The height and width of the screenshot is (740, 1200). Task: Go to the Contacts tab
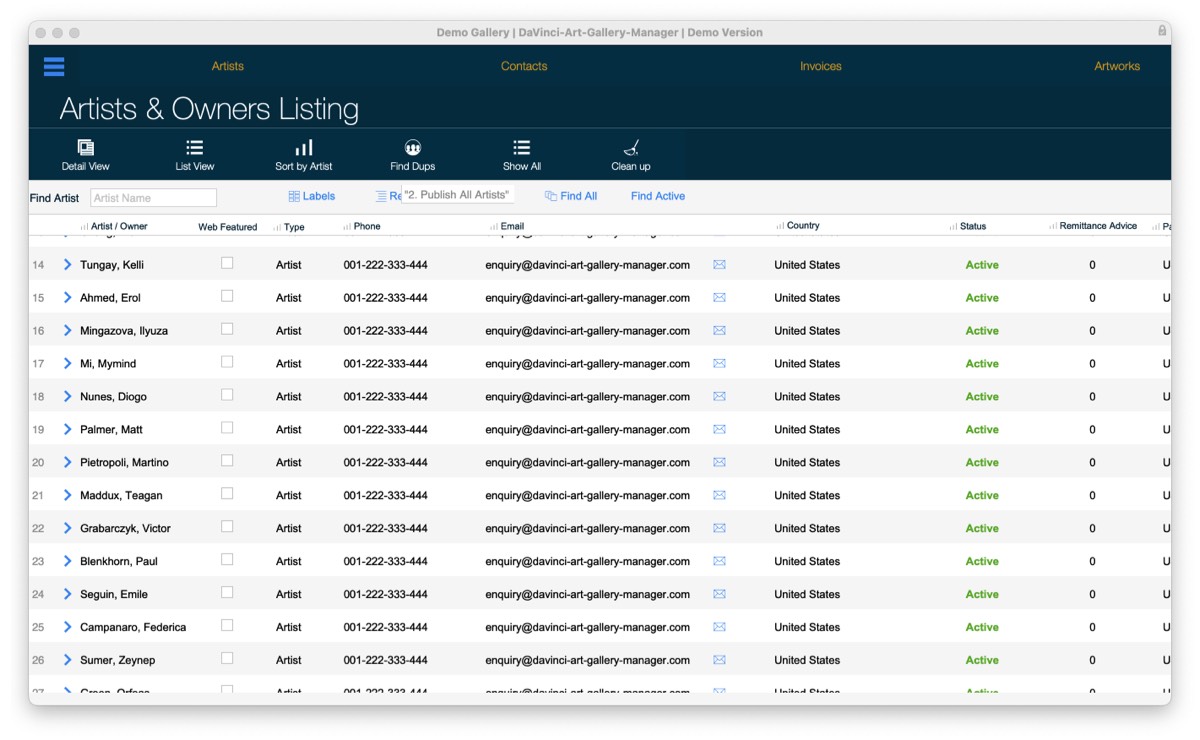point(524,67)
